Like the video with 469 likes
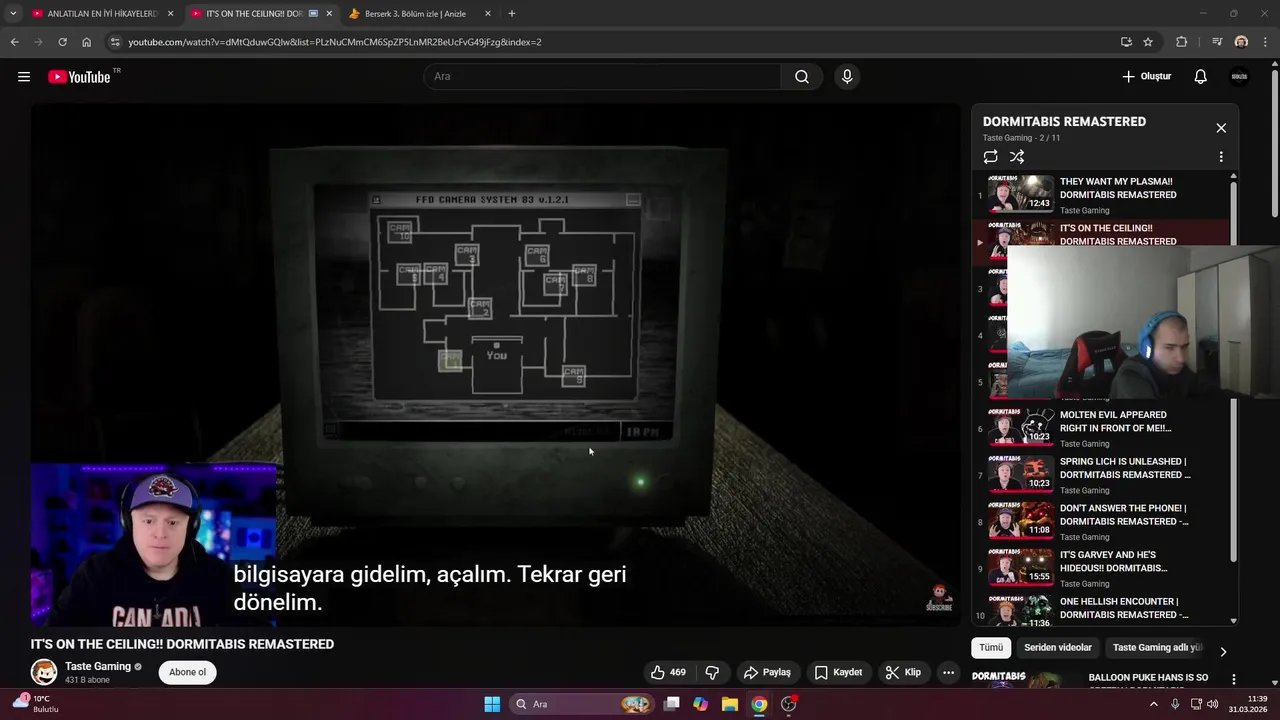 (x=669, y=672)
